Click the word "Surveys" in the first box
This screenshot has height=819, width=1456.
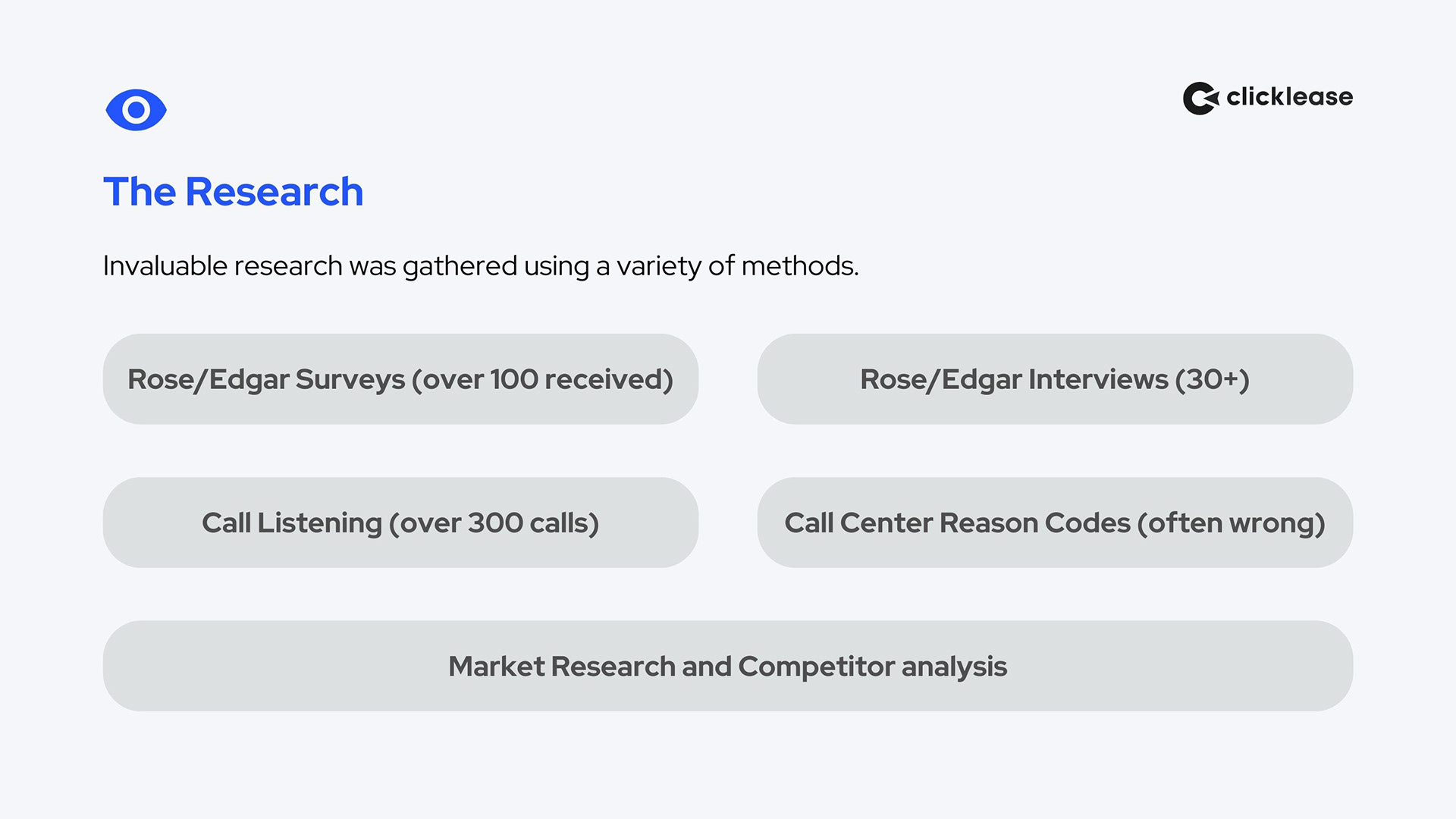tap(350, 379)
